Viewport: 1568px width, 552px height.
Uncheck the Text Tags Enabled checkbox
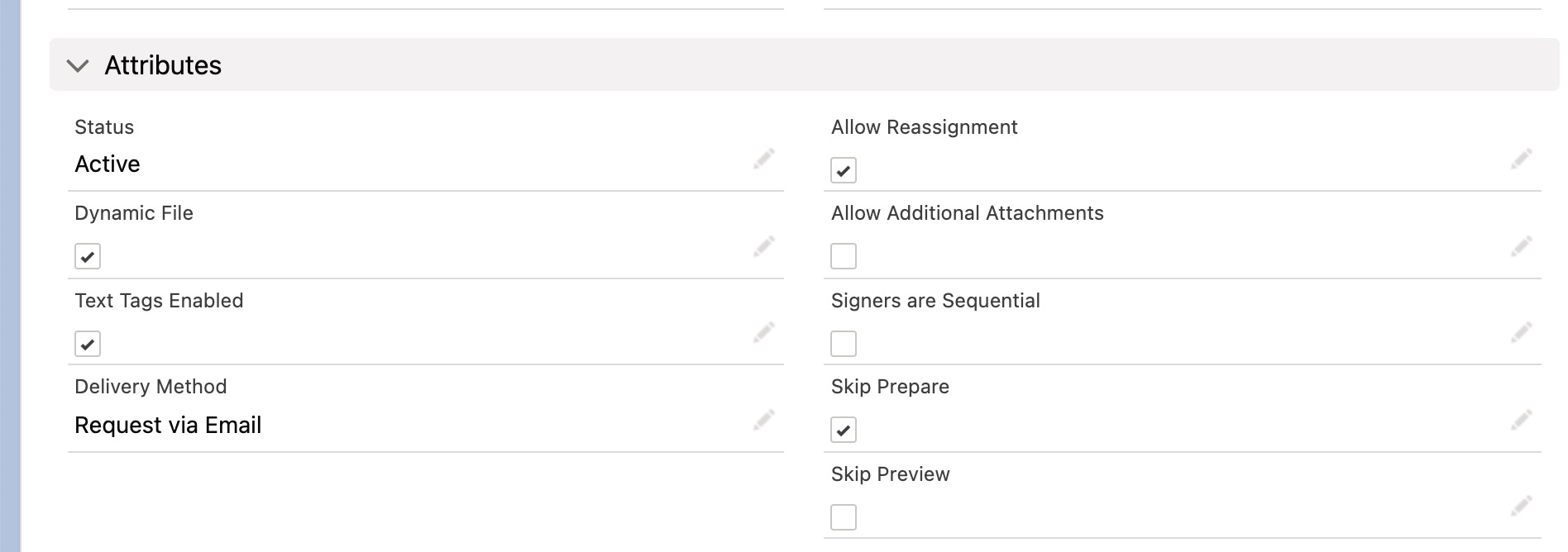[88, 344]
